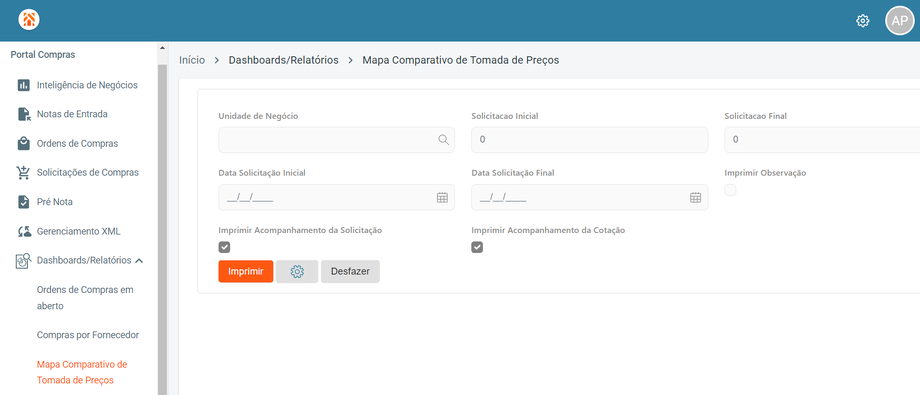The width and height of the screenshot is (920, 395).
Task: Click sidebar scrollbar up arrow
Action: click(163, 48)
